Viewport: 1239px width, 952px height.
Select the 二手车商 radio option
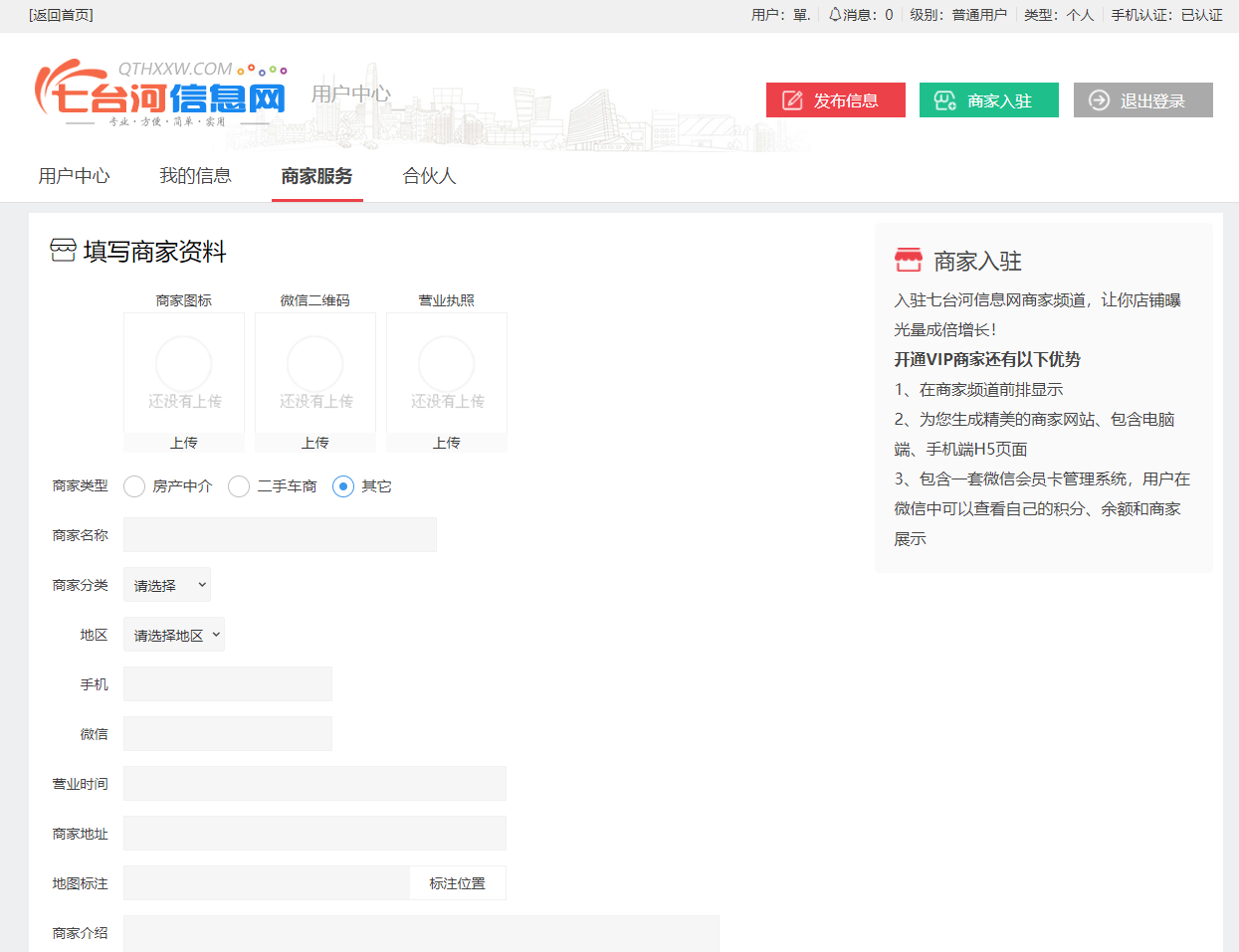pos(239,486)
